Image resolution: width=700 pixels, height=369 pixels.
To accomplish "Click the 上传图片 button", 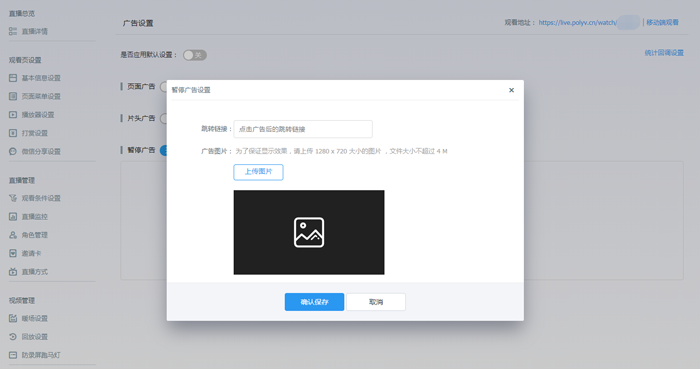I will coord(258,172).
